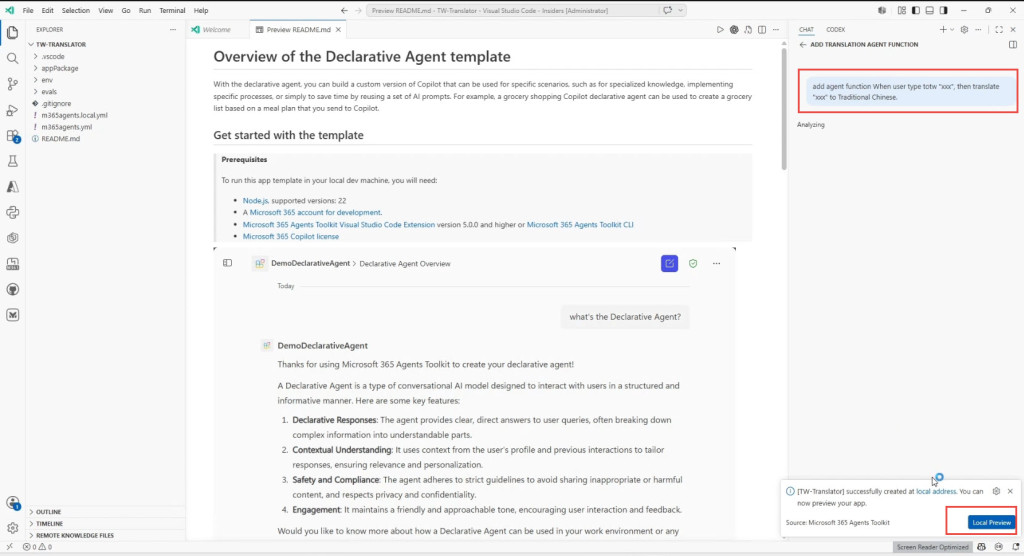Click Screen Reader Optimized in status bar
1024x556 pixels.
pyautogui.click(x=932, y=547)
